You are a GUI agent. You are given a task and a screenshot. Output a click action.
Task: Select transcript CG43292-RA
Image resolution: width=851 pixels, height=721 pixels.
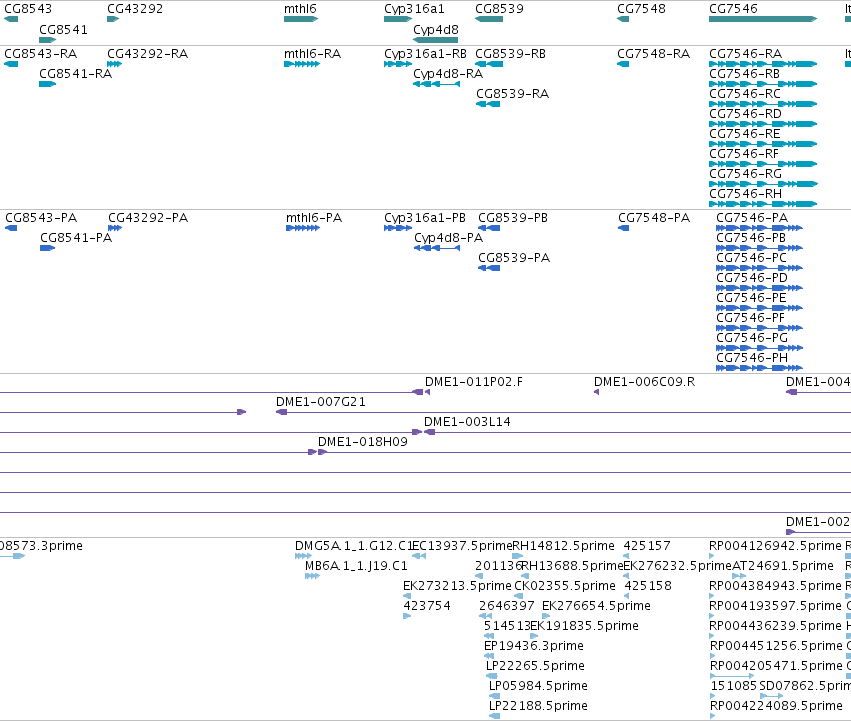pyautogui.click(x=147, y=54)
